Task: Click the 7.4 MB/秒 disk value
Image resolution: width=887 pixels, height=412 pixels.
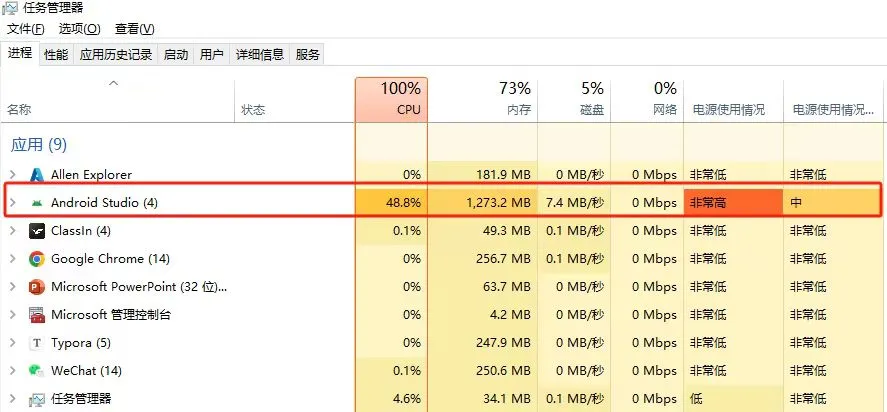Action: pos(575,203)
